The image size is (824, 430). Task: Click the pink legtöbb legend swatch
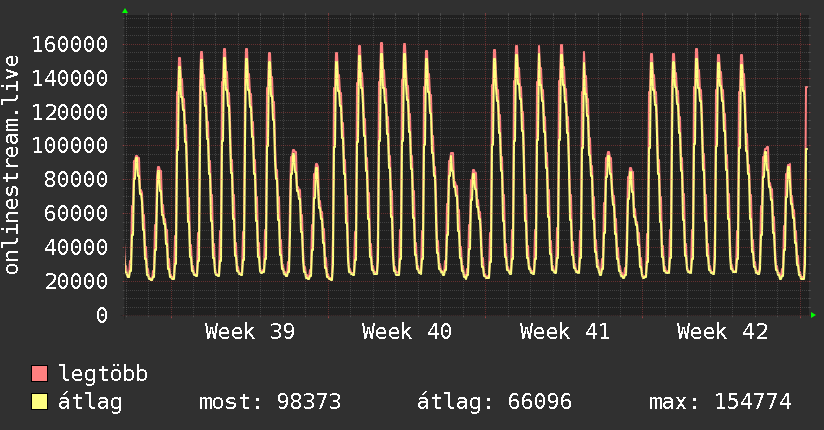pos(39,374)
